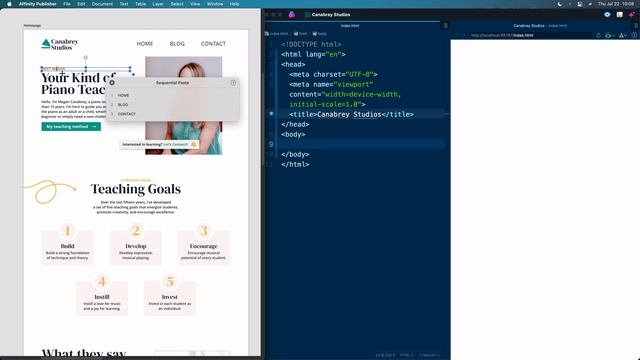This screenshot has width=640, height=360.
Task: Open the Help menu
Action: click(234, 4)
